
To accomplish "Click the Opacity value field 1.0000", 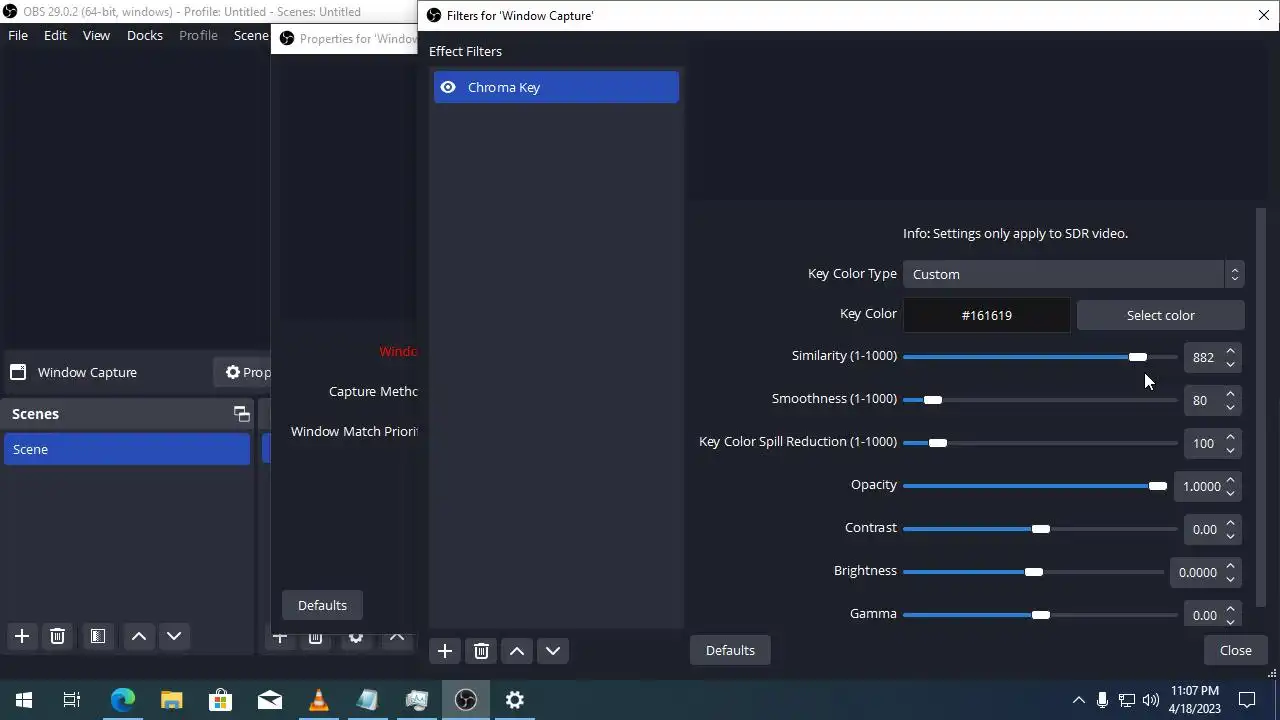I will click(1200, 486).
